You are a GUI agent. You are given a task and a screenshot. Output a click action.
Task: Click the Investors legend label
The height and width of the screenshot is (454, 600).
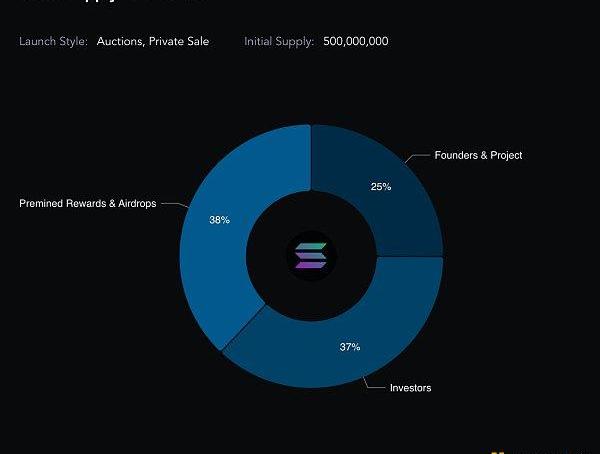coord(410,387)
